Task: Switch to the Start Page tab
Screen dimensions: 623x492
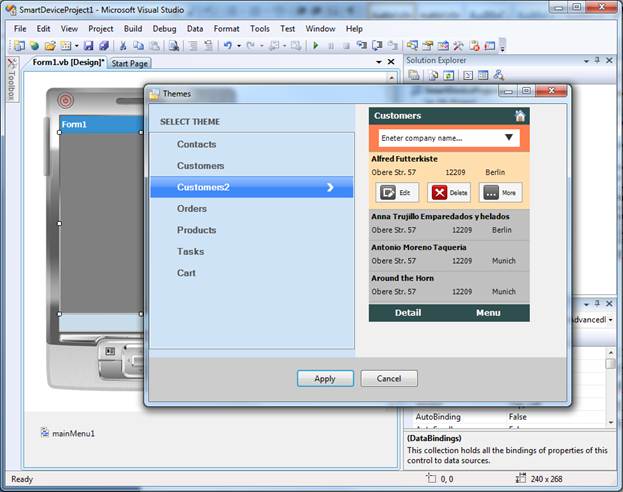Action: [x=129, y=63]
